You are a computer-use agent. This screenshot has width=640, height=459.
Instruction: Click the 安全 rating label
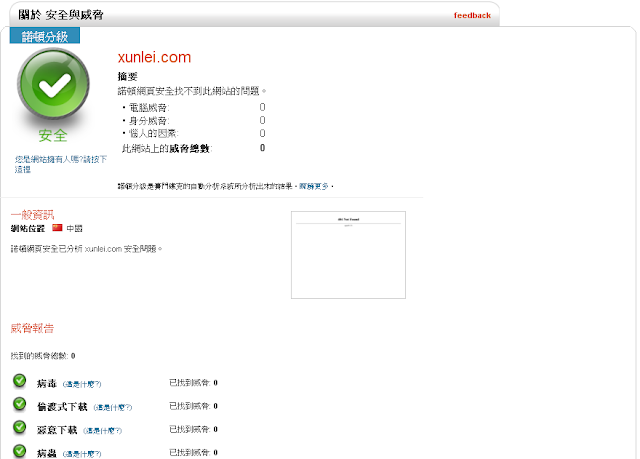pyautogui.click(x=53, y=135)
